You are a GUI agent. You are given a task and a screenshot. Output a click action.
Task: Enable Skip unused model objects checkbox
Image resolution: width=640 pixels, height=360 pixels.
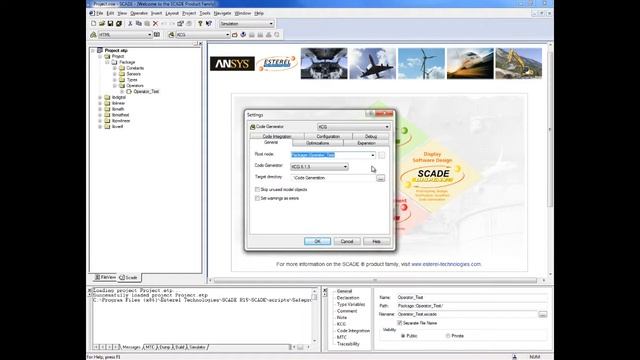pyautogui.click(x=257, y=189)
